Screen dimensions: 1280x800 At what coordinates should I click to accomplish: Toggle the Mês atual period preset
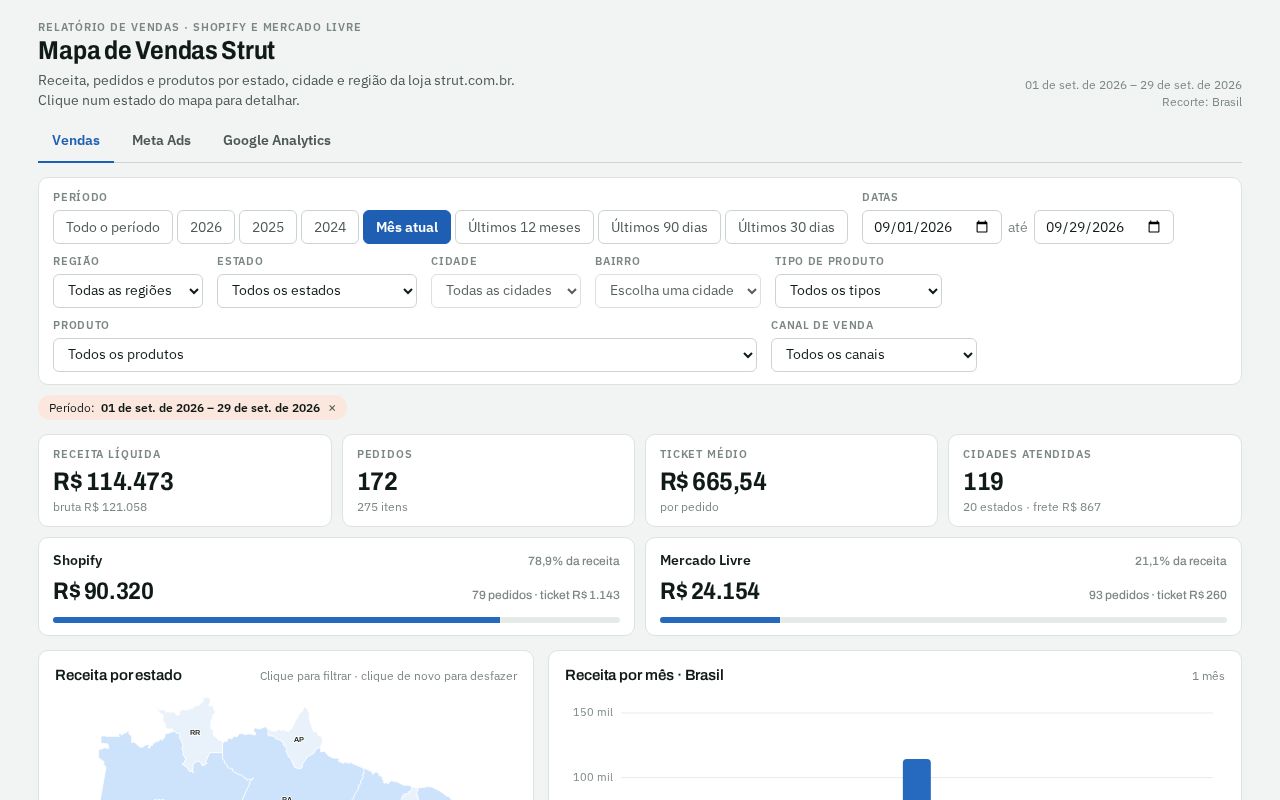pyautogui.click(x=407, y=227)
